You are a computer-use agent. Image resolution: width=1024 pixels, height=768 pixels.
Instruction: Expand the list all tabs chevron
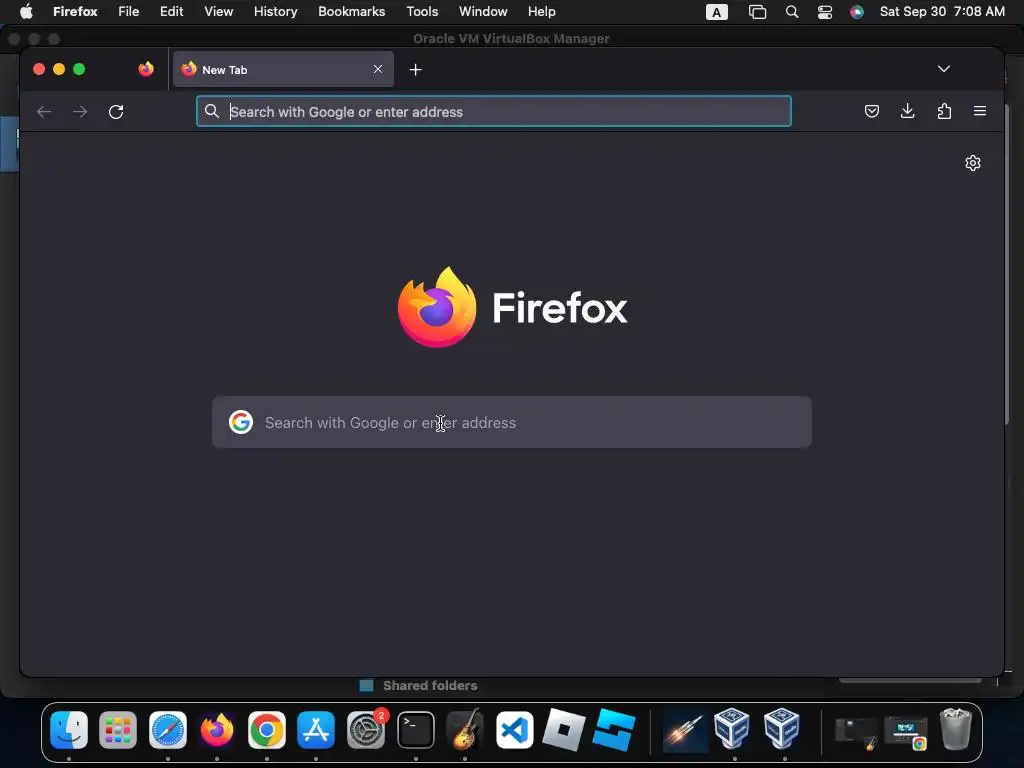pos(944,69)
